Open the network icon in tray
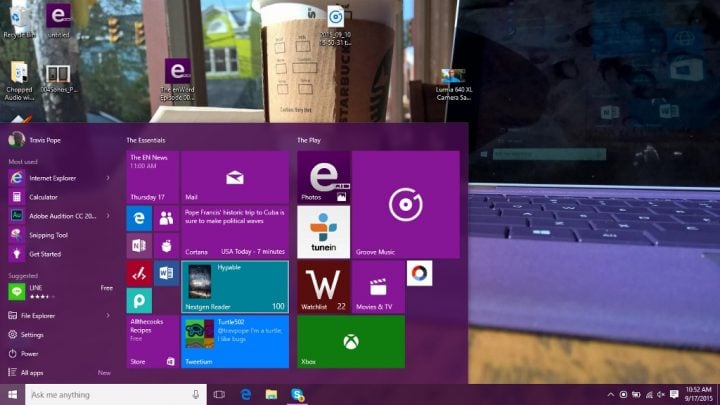This screenshot has width=720, height=405. point(649,394)
